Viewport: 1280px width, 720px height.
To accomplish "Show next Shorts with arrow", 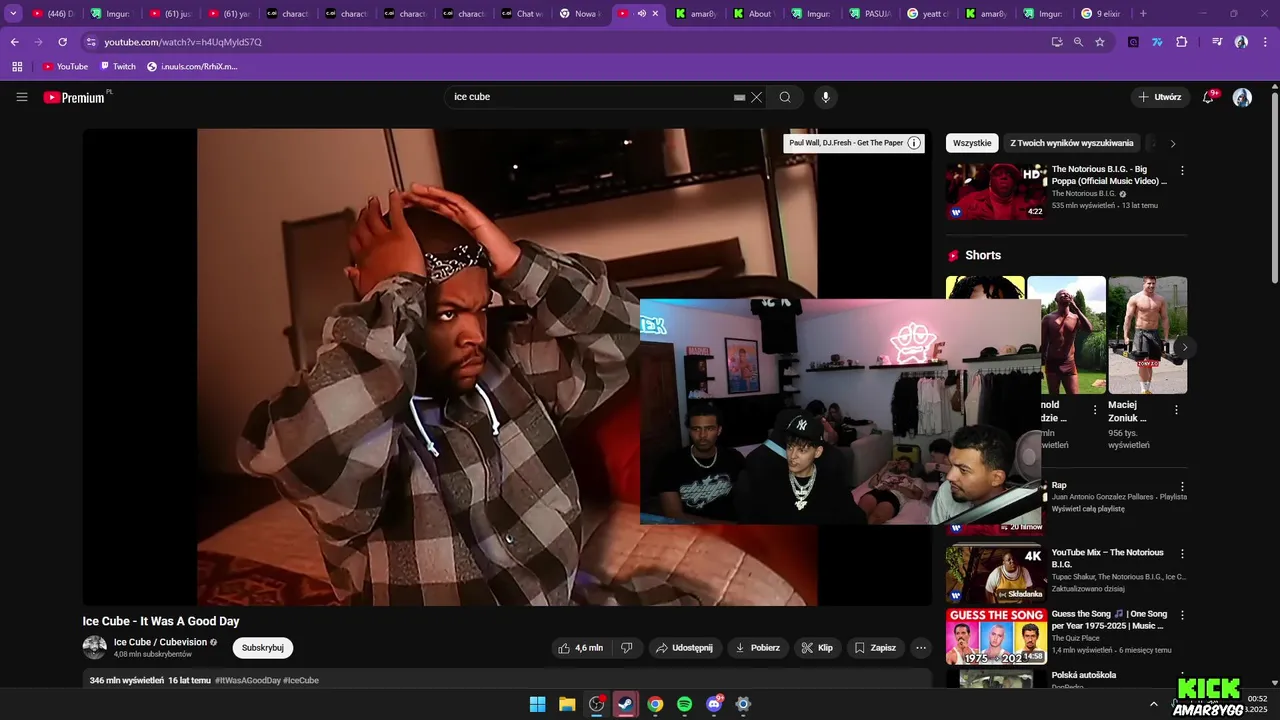I will tap(1184, 347).
